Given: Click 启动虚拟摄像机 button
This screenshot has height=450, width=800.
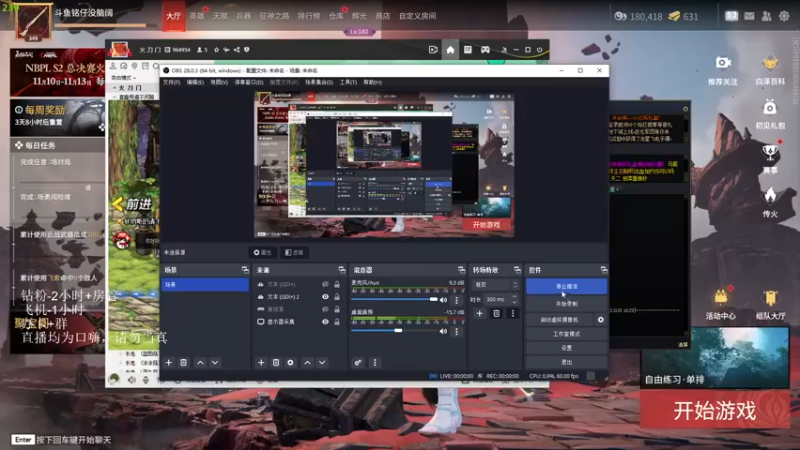Looking at the screenshot, I should point(560,319).
